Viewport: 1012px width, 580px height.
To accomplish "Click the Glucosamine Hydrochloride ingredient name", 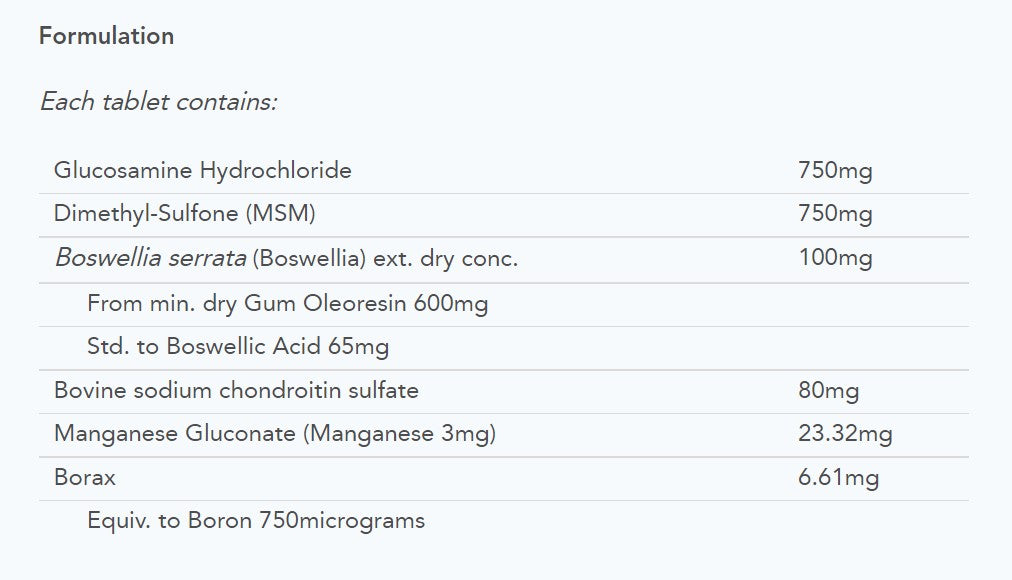I will (x=202, y=170).
